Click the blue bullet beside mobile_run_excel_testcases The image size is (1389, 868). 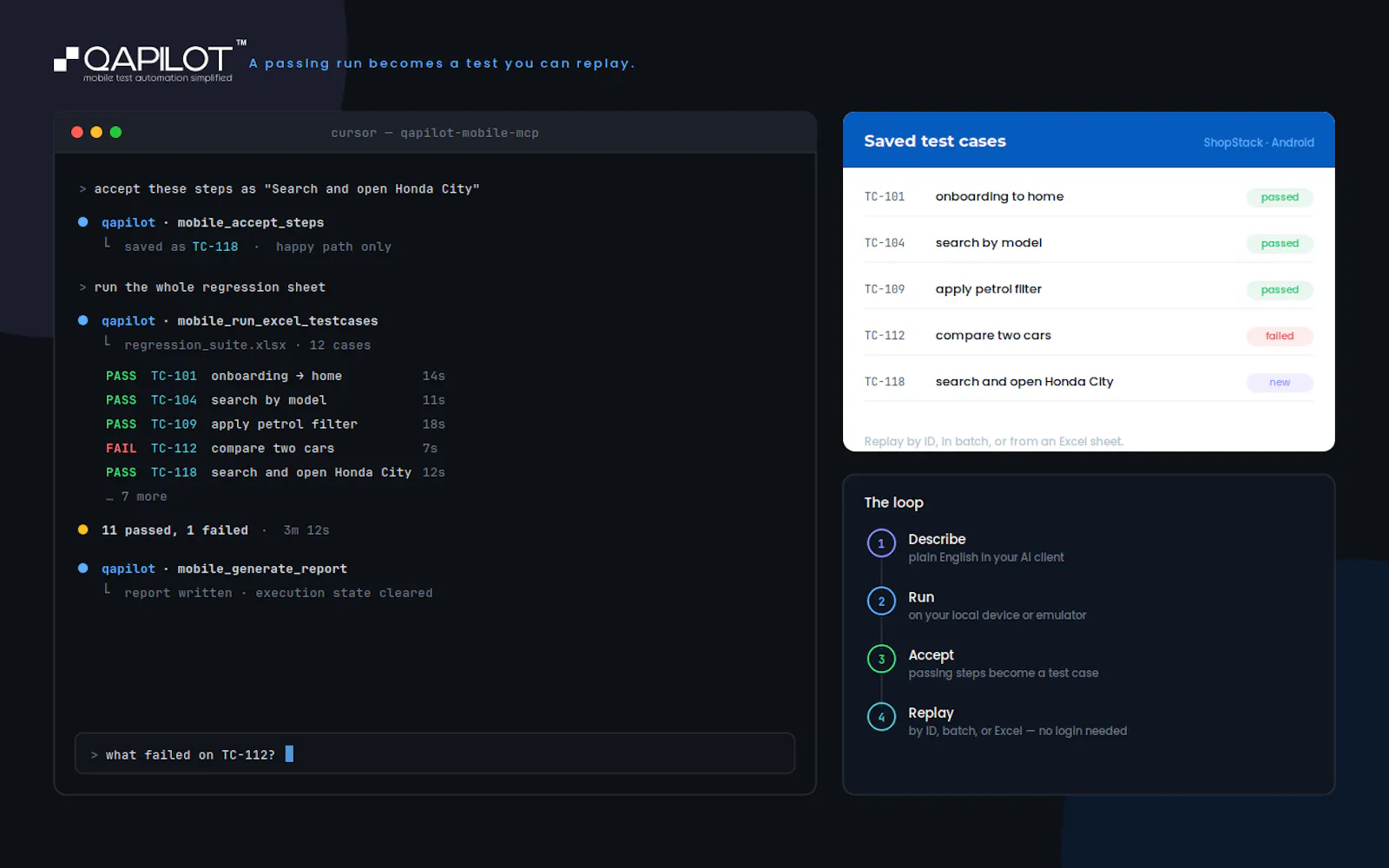83,320
